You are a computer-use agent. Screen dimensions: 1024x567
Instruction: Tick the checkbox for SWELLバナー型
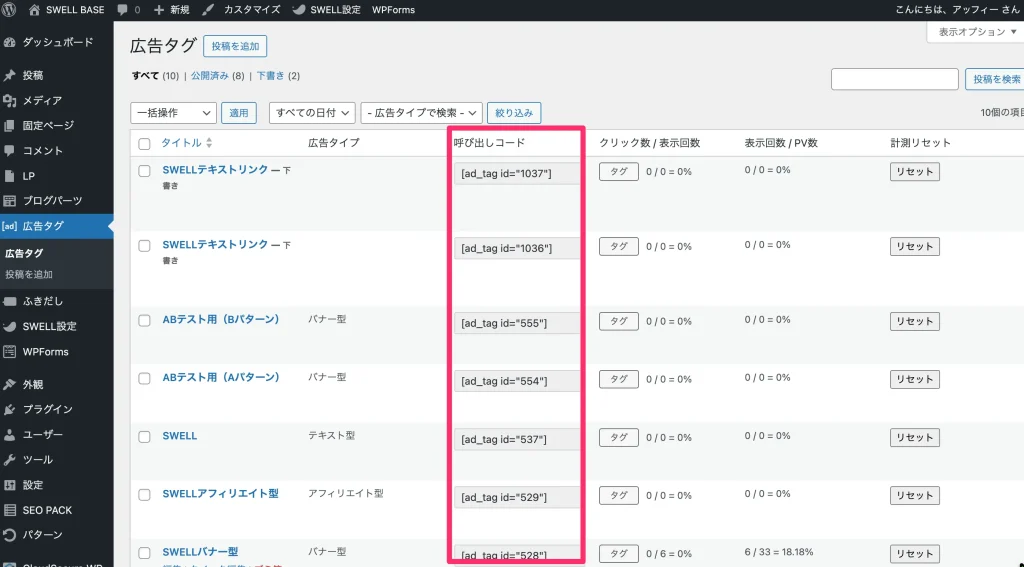pos(144,553)
